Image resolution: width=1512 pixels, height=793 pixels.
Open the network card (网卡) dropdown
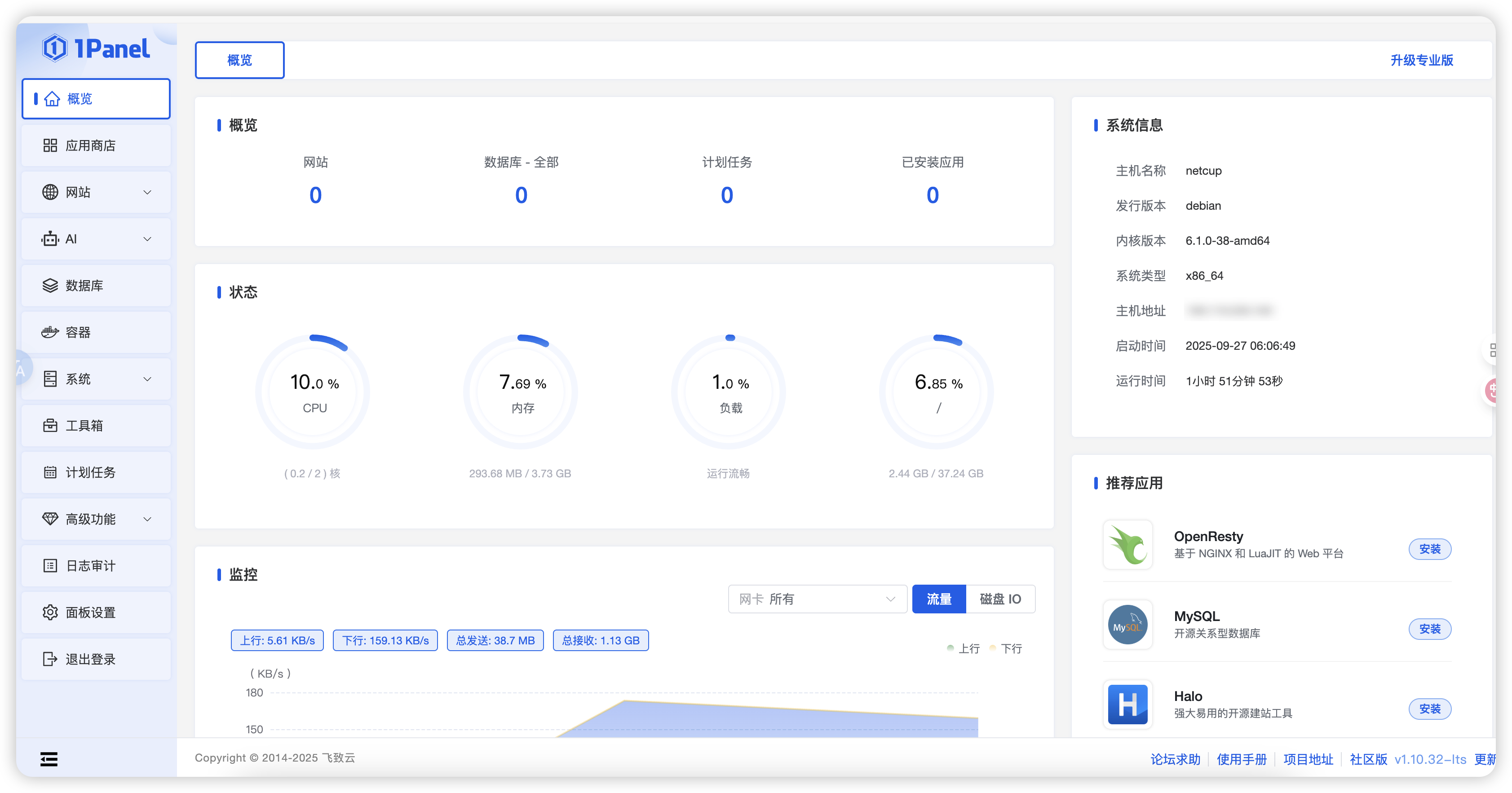[817, 599]
